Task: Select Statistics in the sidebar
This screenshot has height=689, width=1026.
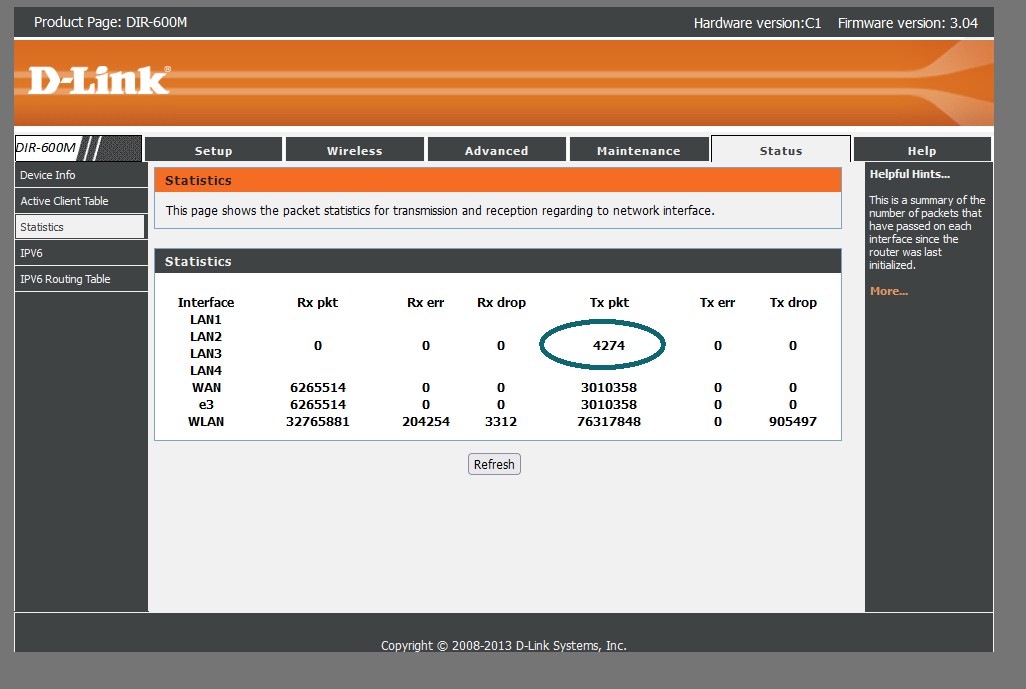Action: (x=42, y=227)
